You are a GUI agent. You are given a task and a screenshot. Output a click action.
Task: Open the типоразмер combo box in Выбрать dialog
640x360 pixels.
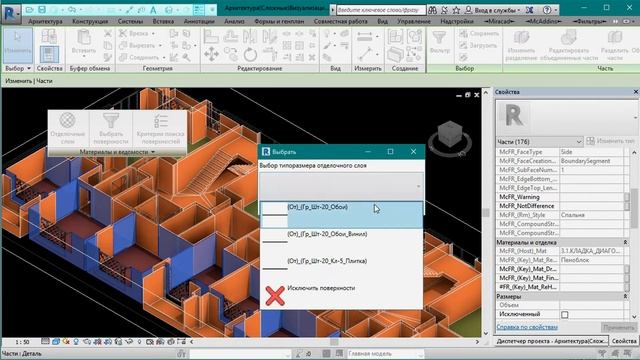[341, 186]
